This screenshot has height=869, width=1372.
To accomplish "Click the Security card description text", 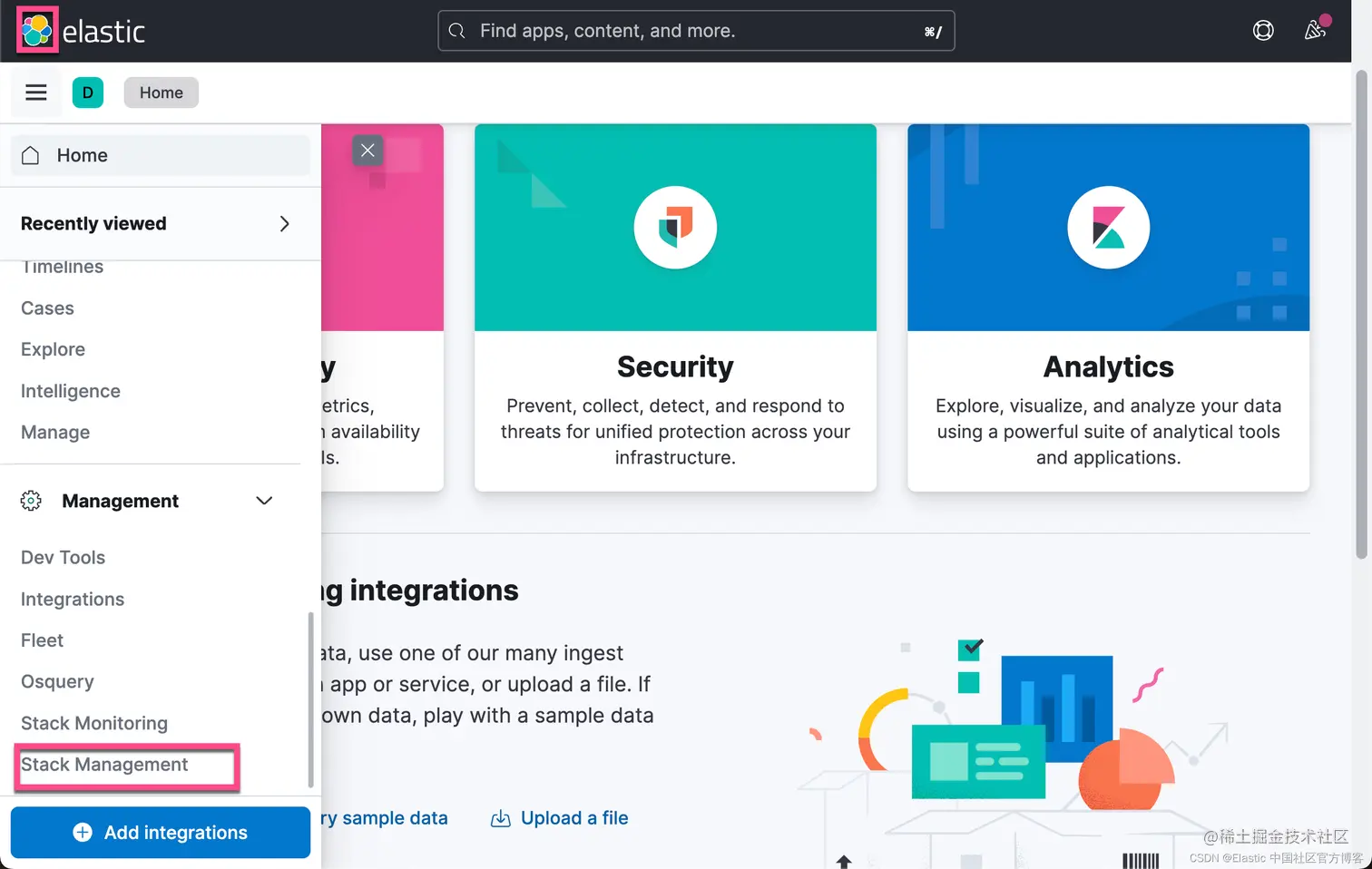I will [675, 432].
